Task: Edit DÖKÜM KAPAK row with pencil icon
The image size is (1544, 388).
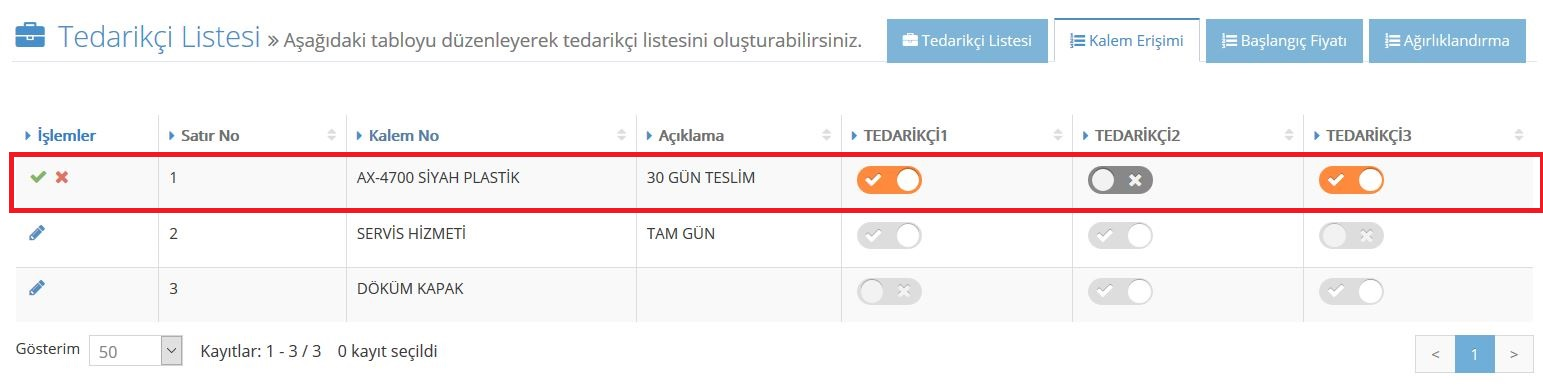Action: coord(38,287)
